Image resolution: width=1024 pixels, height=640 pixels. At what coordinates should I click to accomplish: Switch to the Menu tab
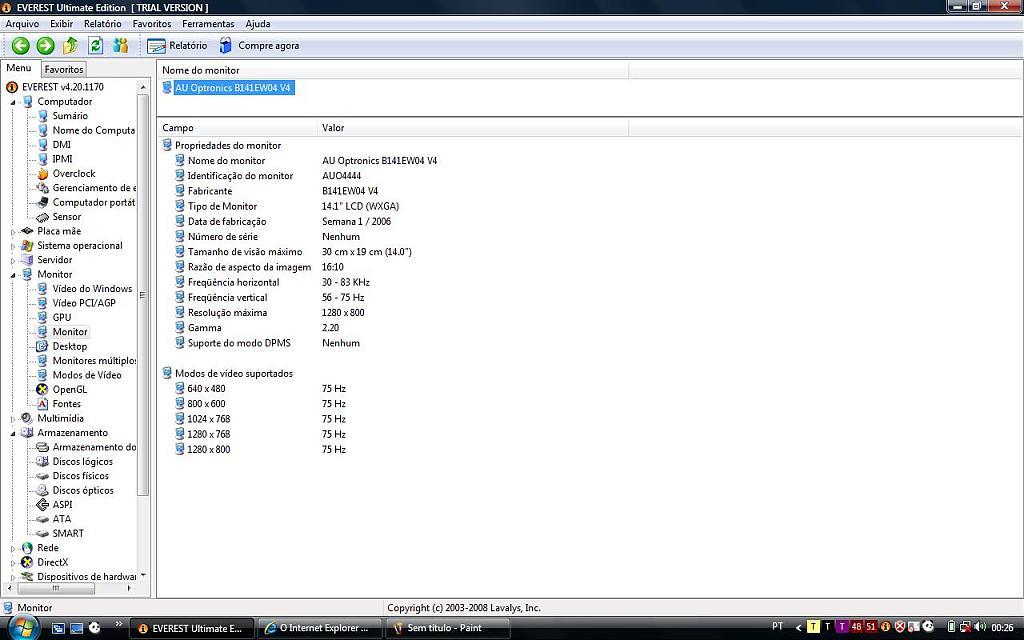click(x=19, y=68)
